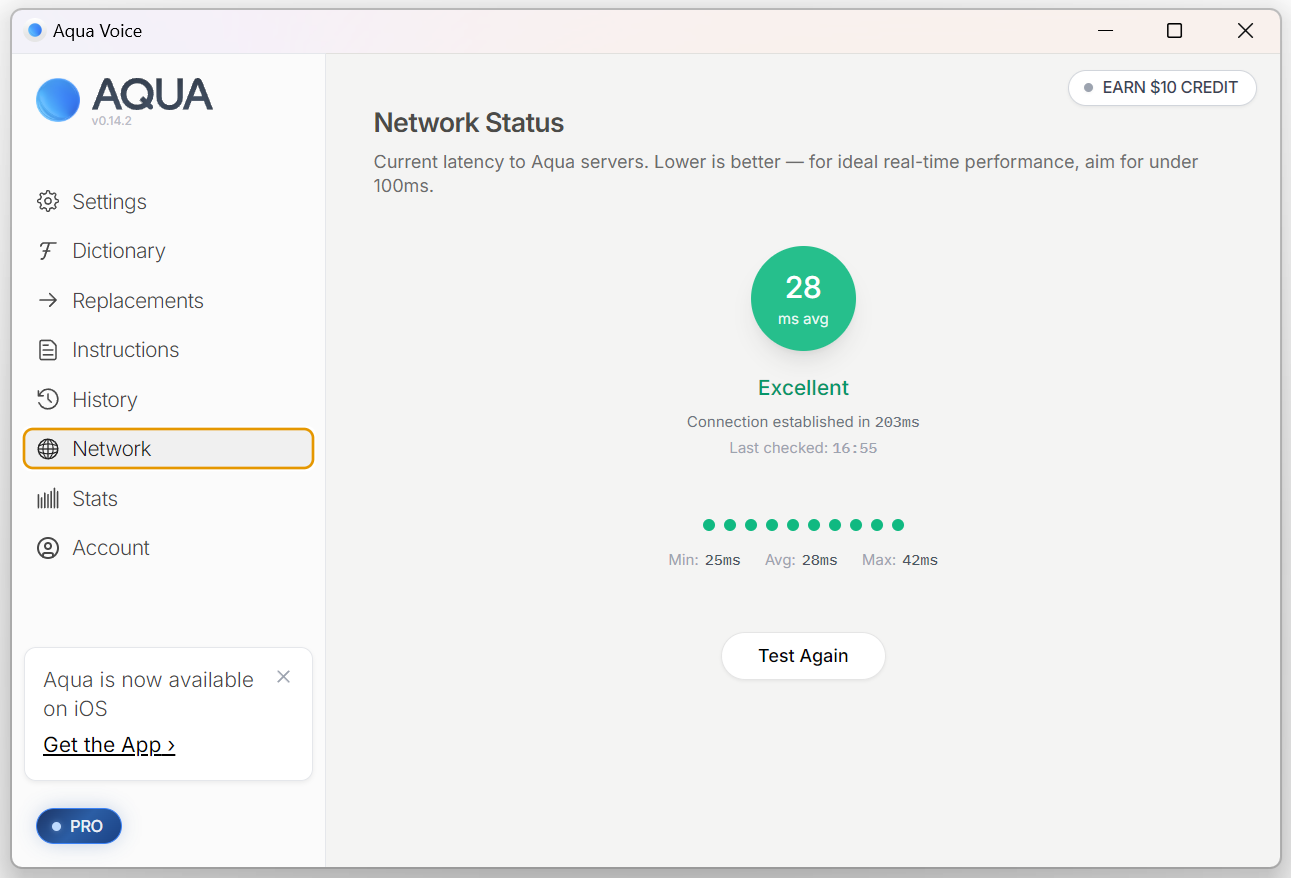Click the Stats bars icon
This screenshot has width=1291, height=878.
pyautogui.click(x=48, y=499)
